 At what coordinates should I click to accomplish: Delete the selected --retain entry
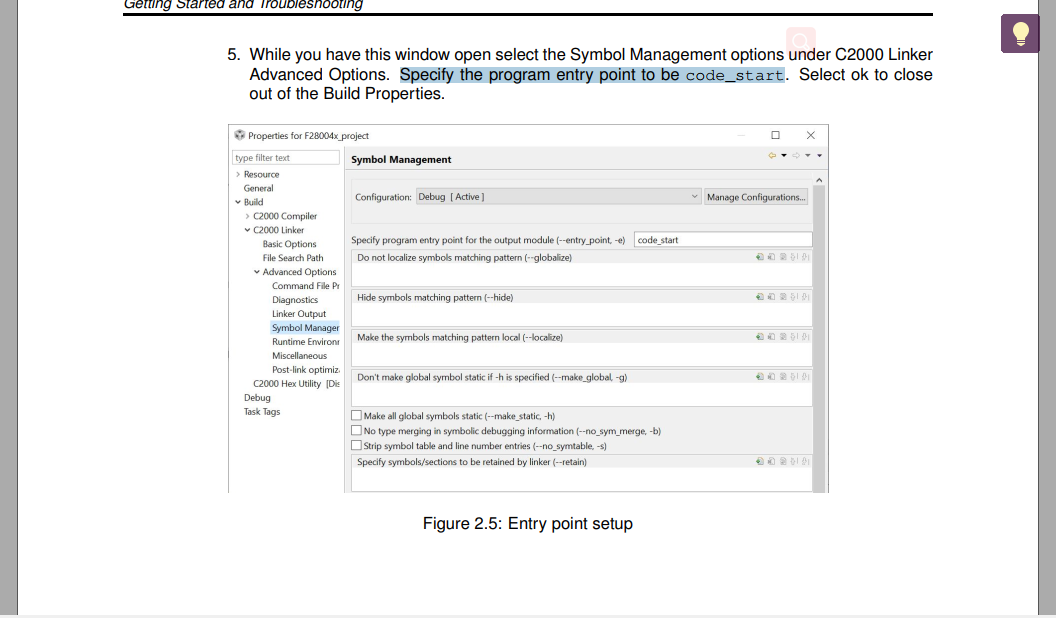pyautogui.click(x=771, y=462)
